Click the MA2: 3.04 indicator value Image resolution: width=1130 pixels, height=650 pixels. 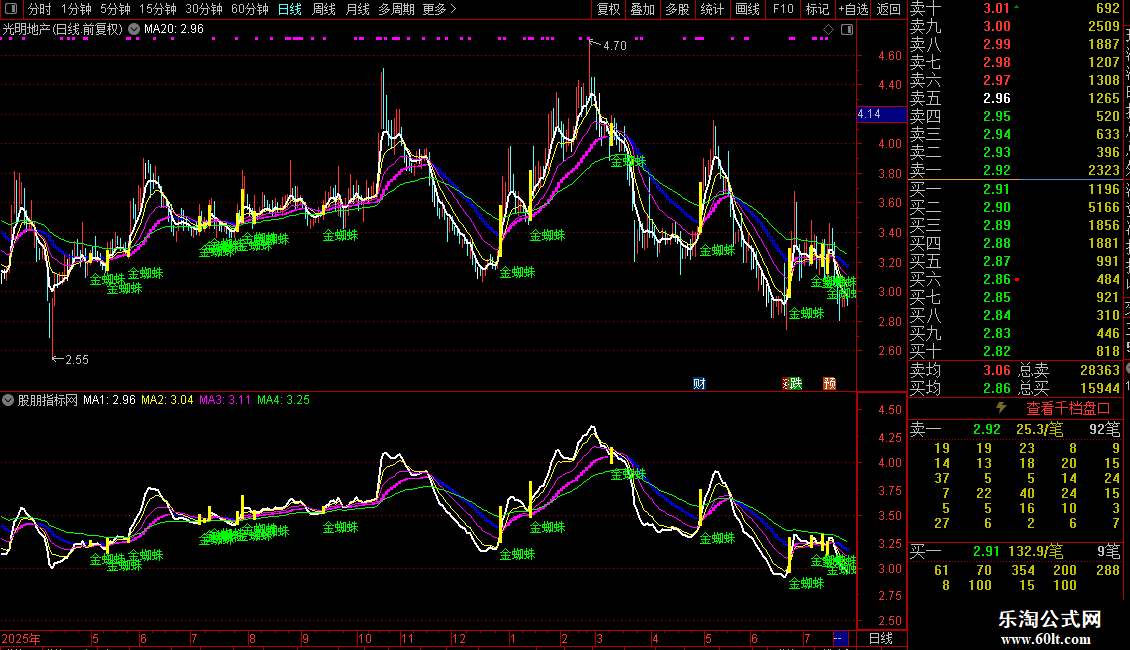(x=167, y=400)
